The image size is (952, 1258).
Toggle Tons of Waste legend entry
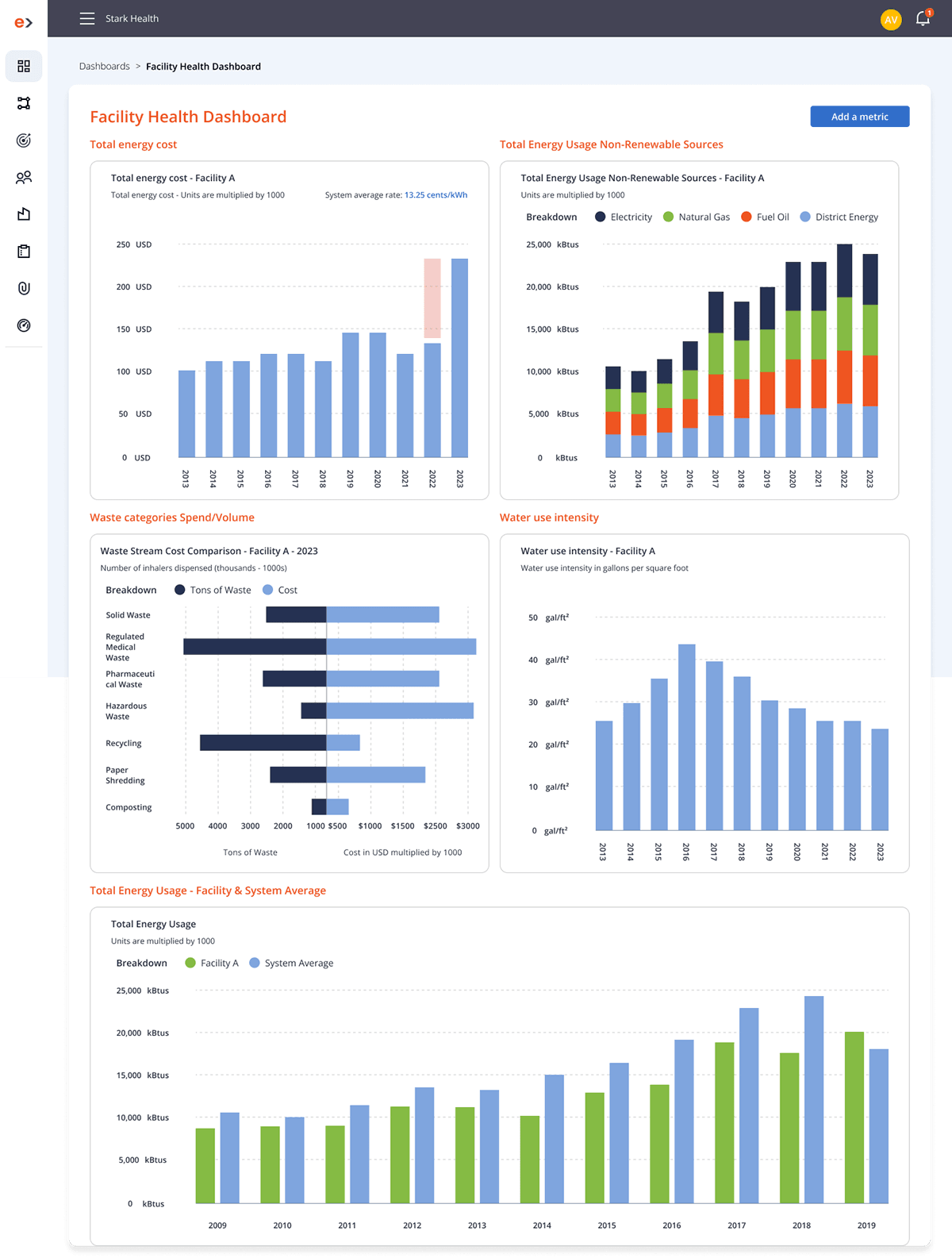(213, 590)
